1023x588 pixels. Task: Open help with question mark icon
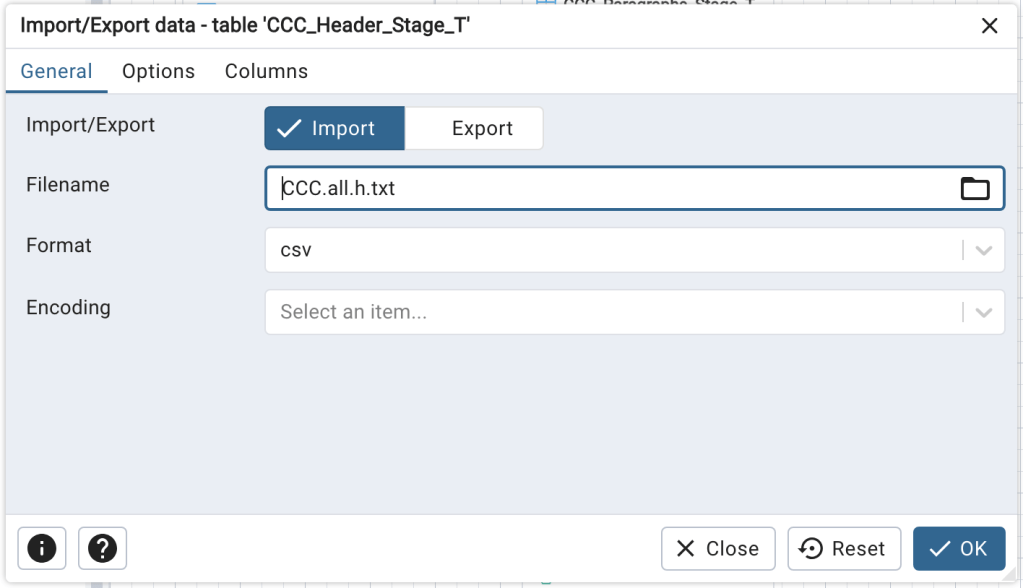tap(102, 548)
